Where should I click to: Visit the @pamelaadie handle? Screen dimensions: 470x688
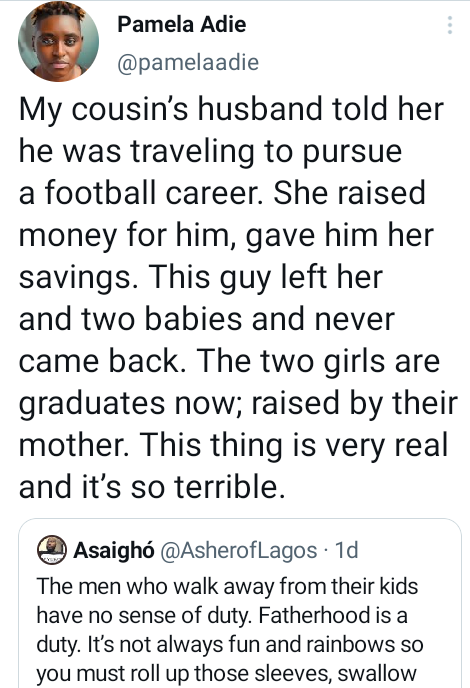tap(188, 62)
